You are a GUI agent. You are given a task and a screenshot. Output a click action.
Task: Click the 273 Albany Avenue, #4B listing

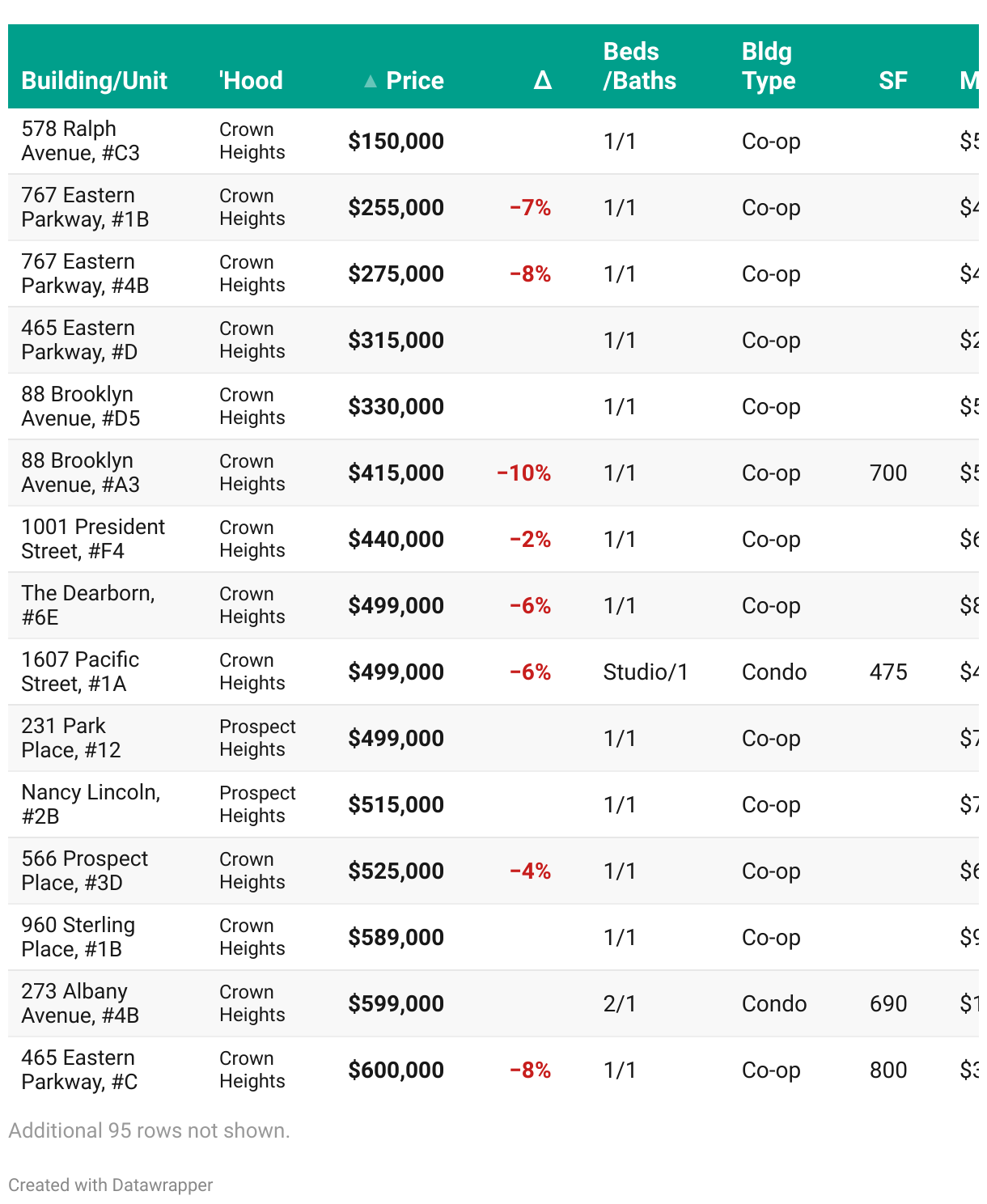click(x=80, y=1003)
